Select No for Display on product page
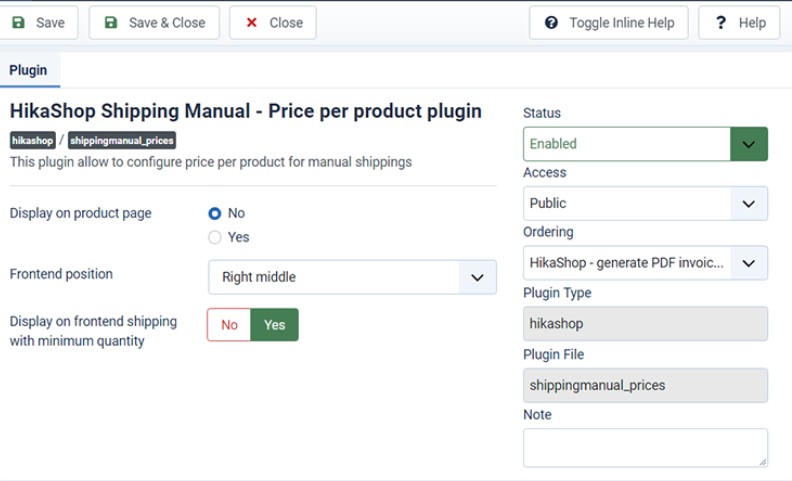 tap(215, 213)
